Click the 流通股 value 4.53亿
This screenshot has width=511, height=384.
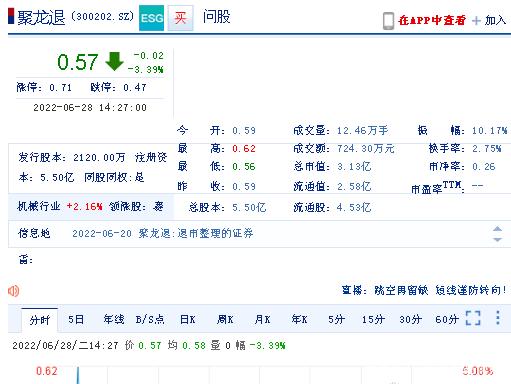coord(354,208)
